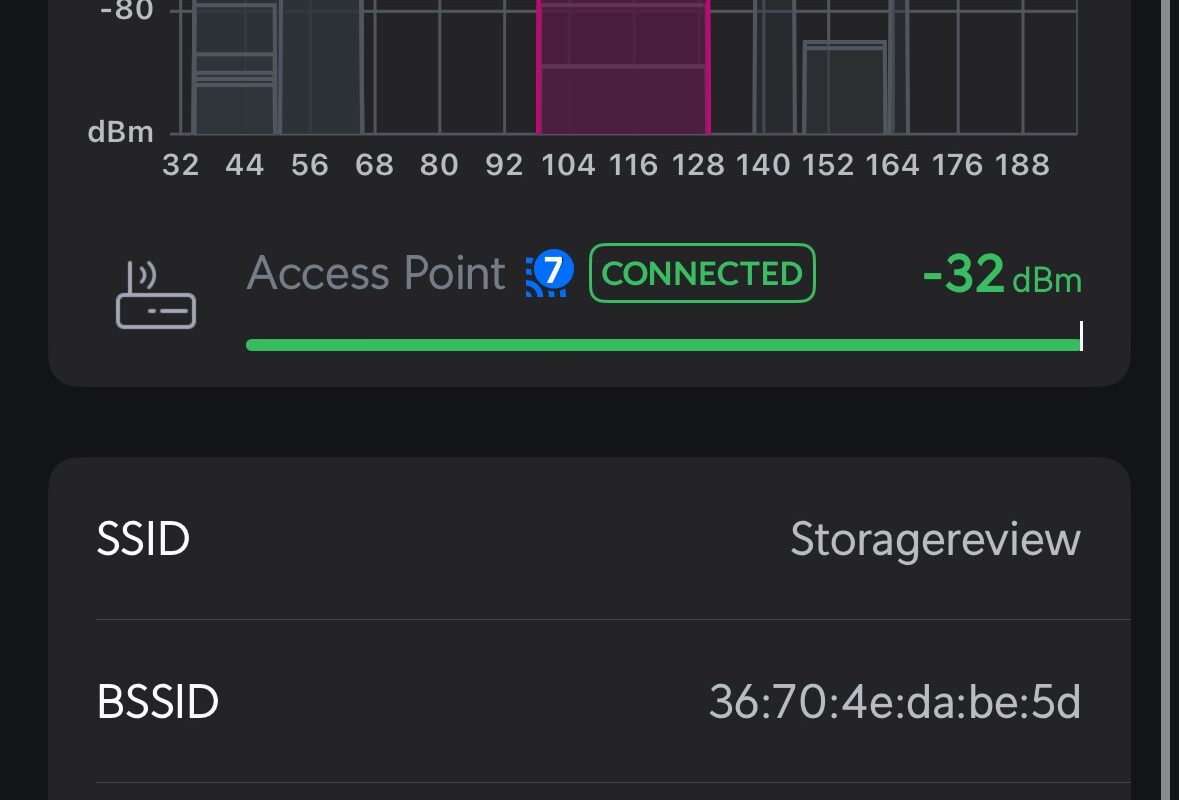Tap channel 188 label on the axis
Screen dimensions: 1179x800
coord(1022,165)
